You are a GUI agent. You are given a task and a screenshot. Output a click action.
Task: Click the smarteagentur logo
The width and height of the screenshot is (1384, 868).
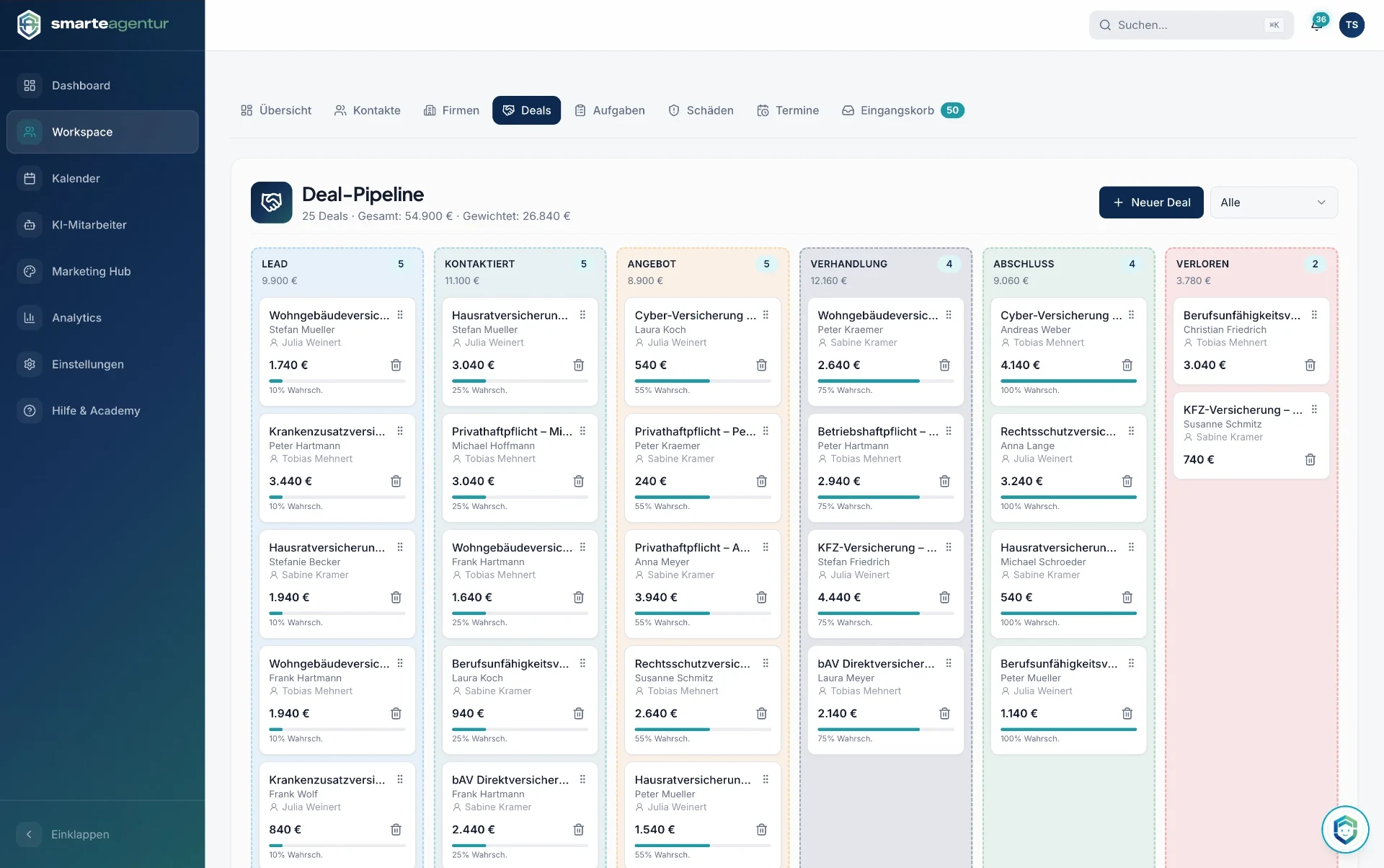tap(92, 25)
